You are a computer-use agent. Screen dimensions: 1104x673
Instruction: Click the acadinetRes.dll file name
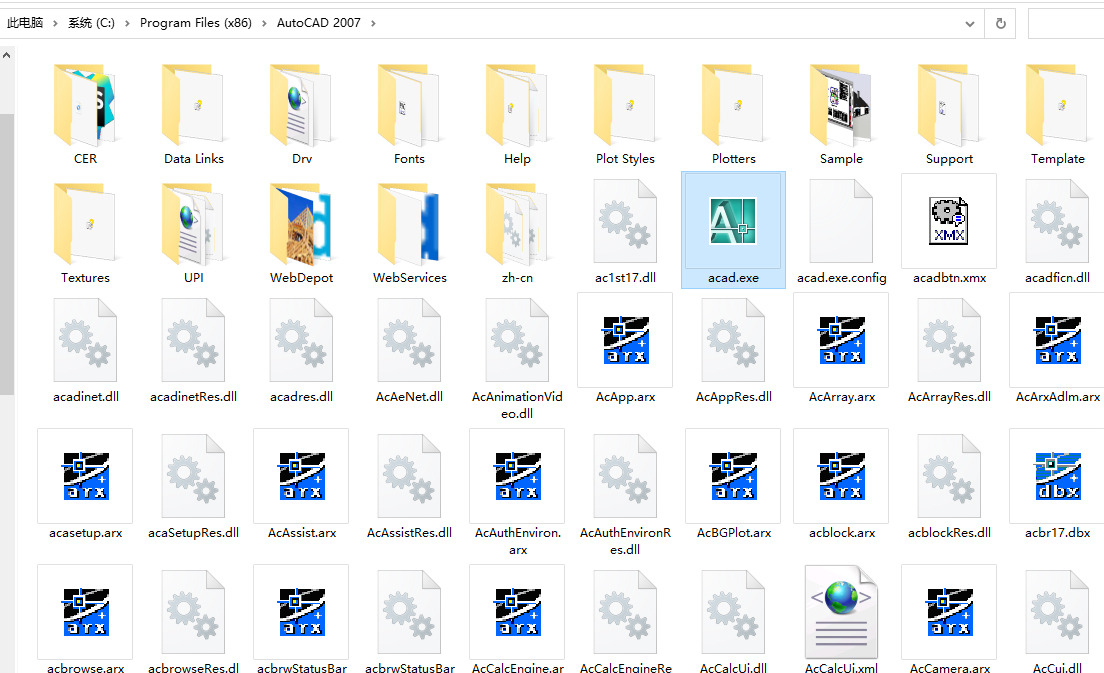click(x=194, y=397)
